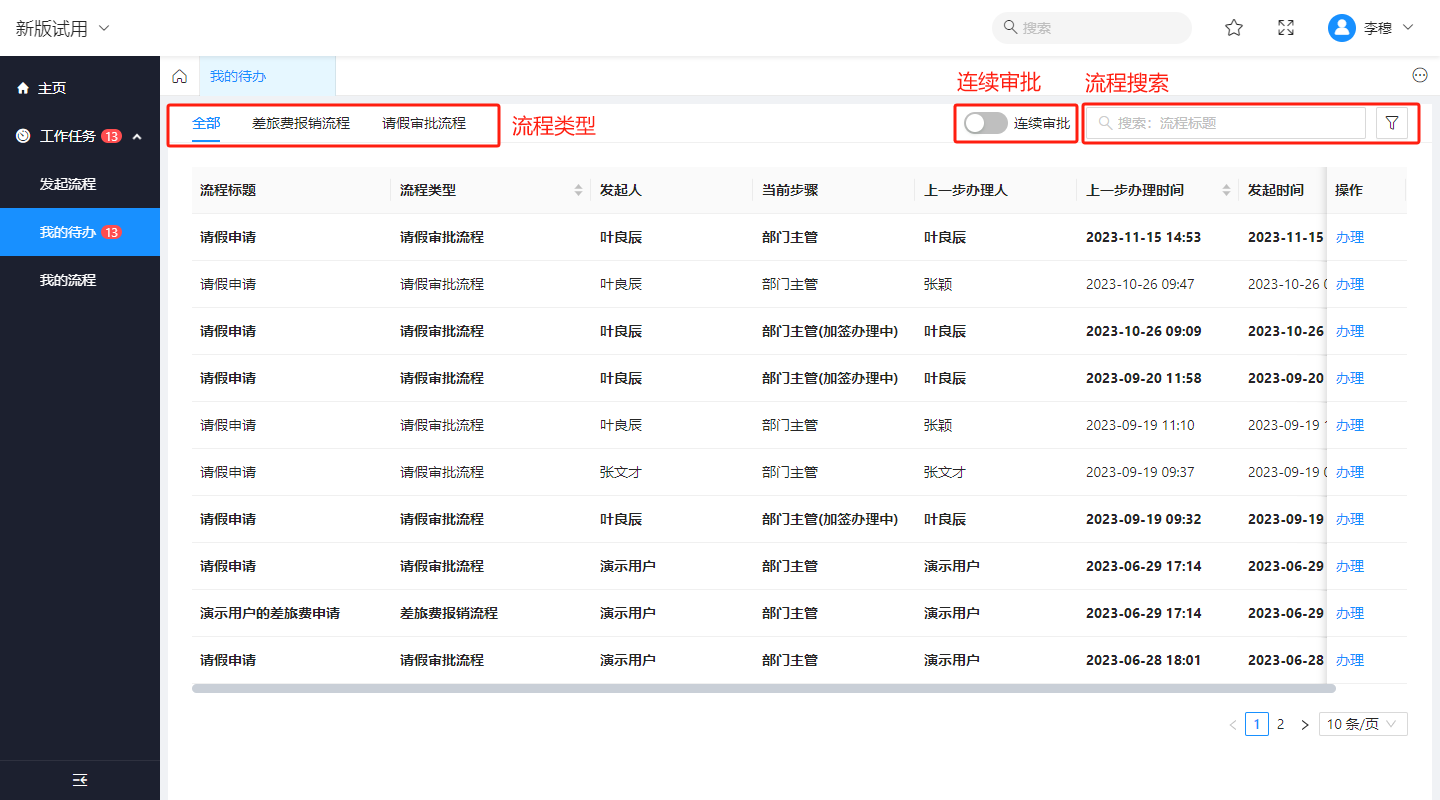The height and width of the screenshot is (800, 1440).
Task: Toggle the 连续审批 switch
Action: tap(985, 123)
